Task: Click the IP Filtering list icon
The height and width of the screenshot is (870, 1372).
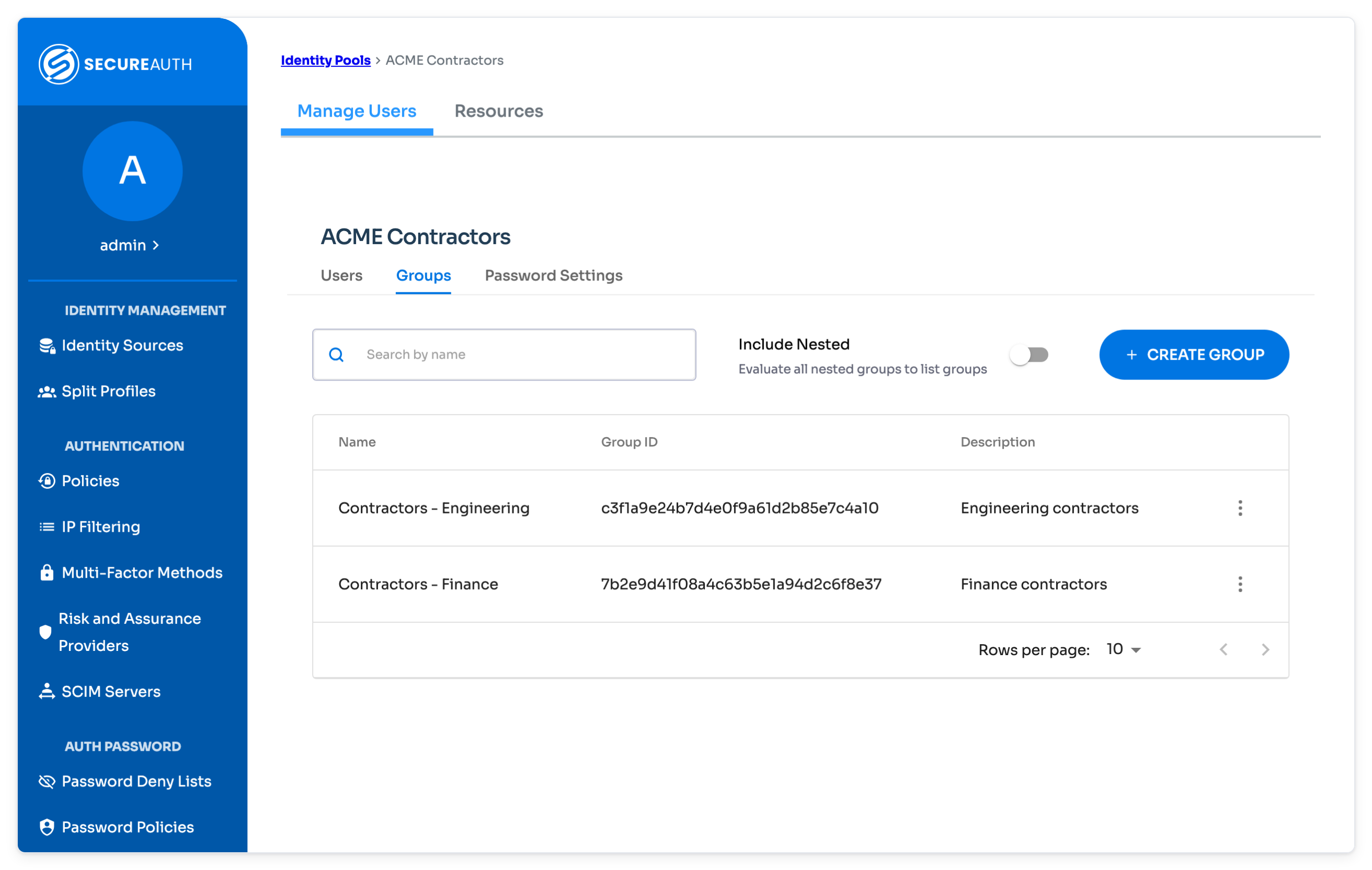Action: coord(47,527)
